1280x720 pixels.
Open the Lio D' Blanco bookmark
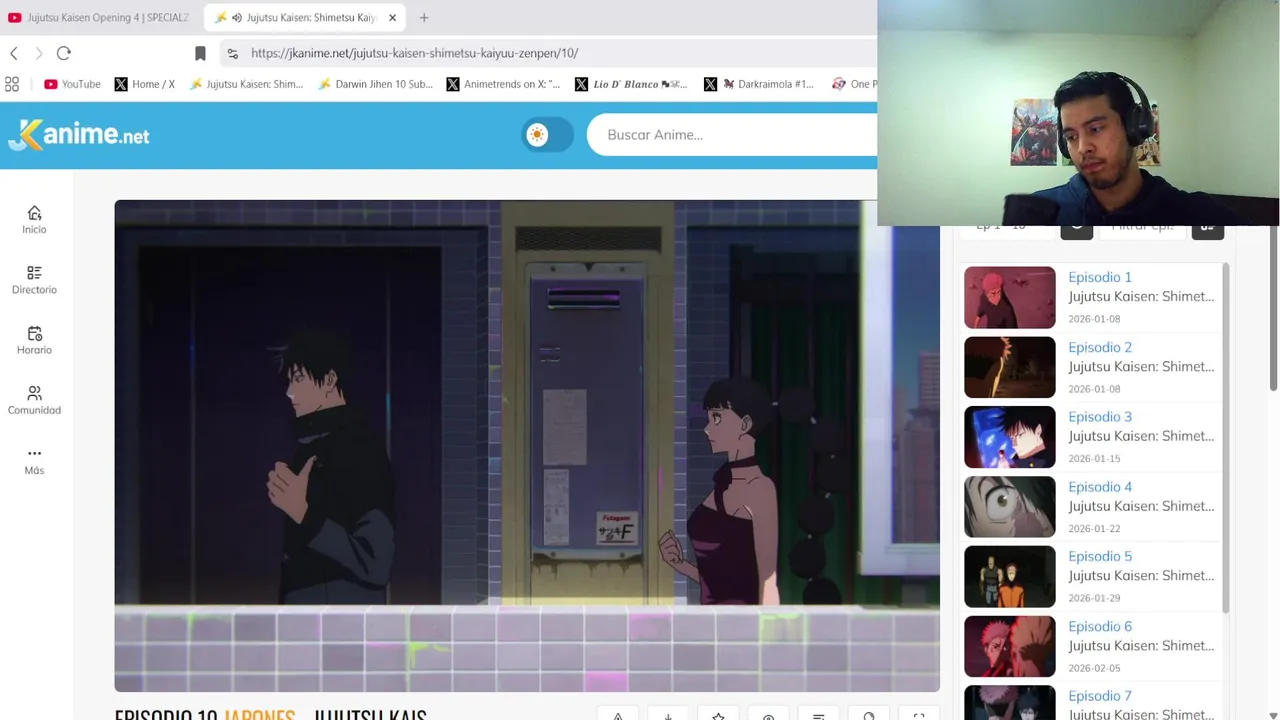tap(631, 84)
